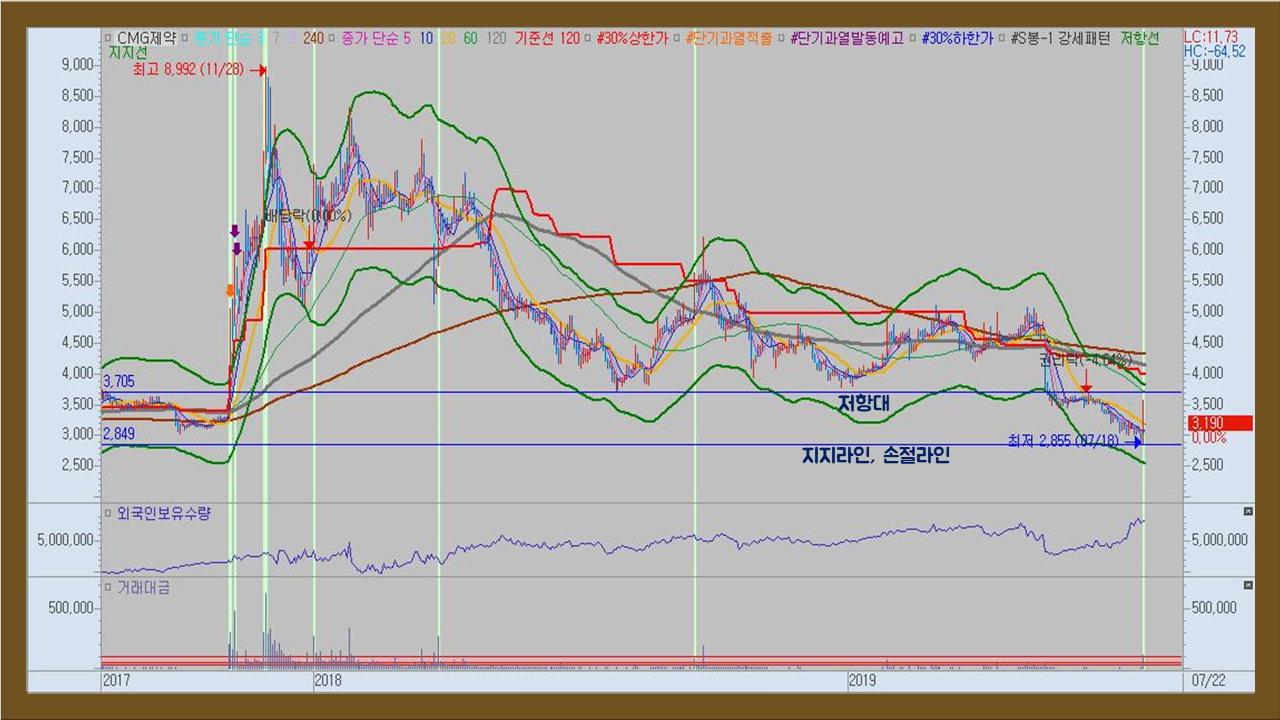Click the 07/22 date at the axis end
This screenshot has width=1280, height=720.
pos(1209,680)
